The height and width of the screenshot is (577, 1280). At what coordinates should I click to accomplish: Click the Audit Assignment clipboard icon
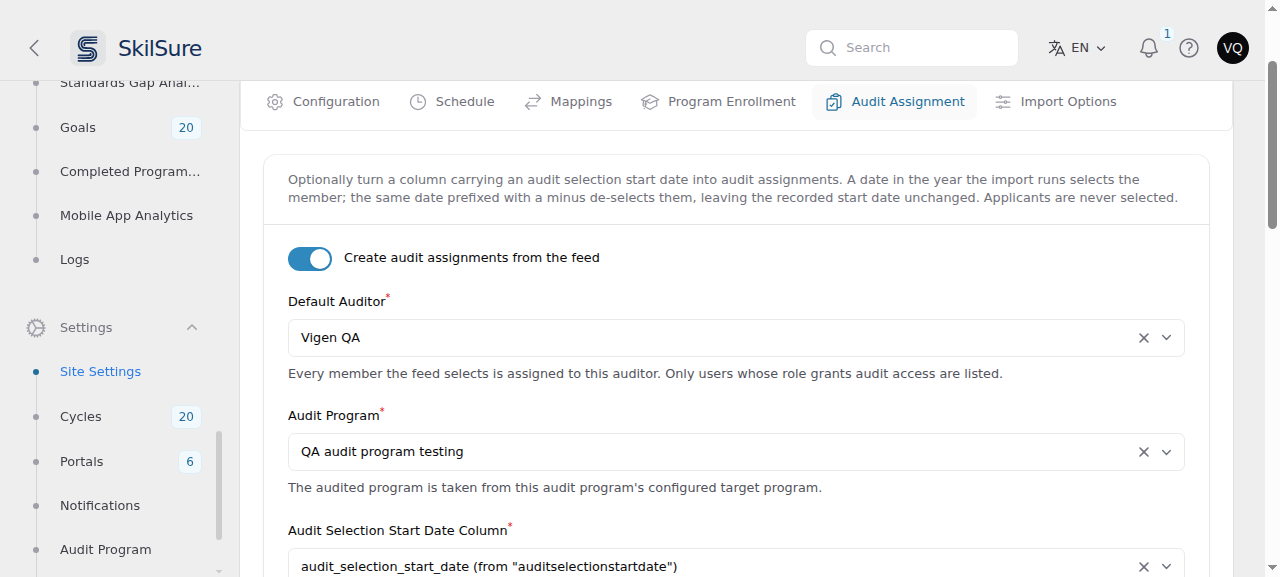pyautogui.click(x=834, y=102)
